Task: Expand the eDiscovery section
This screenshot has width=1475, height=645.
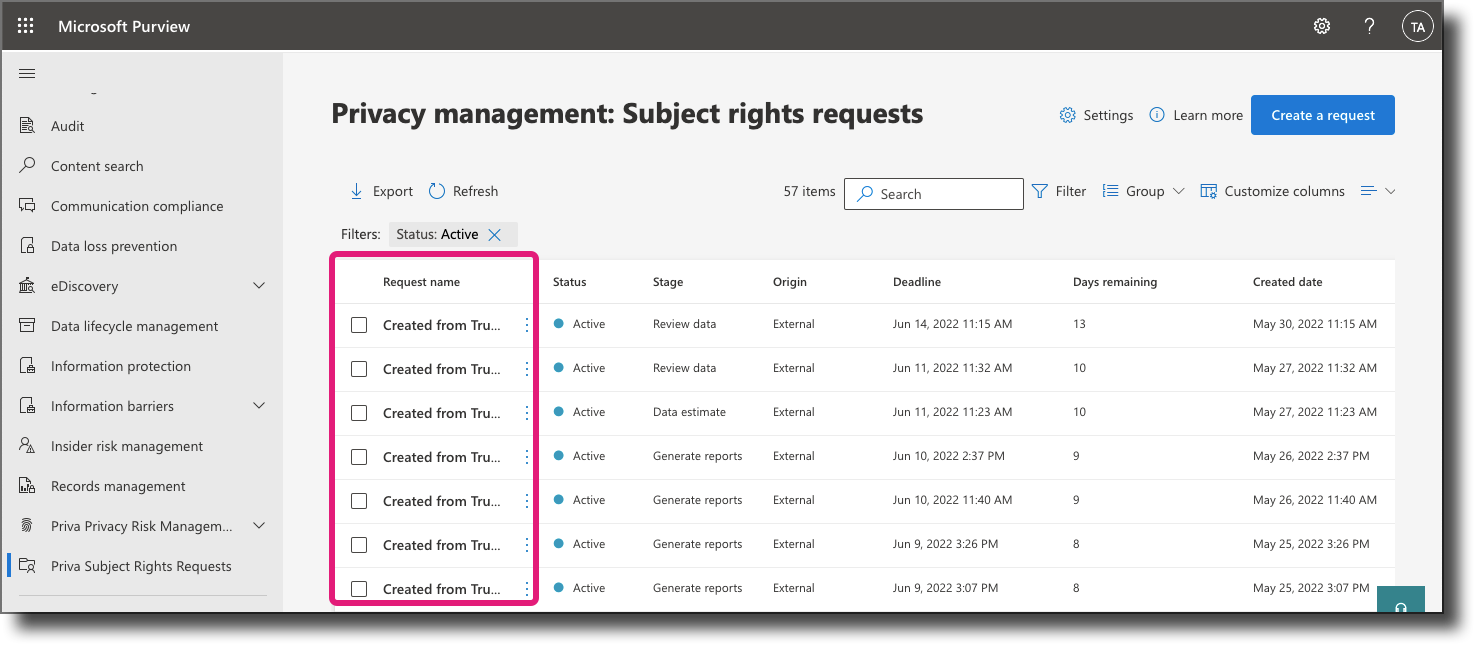Action: click(258, 285)
